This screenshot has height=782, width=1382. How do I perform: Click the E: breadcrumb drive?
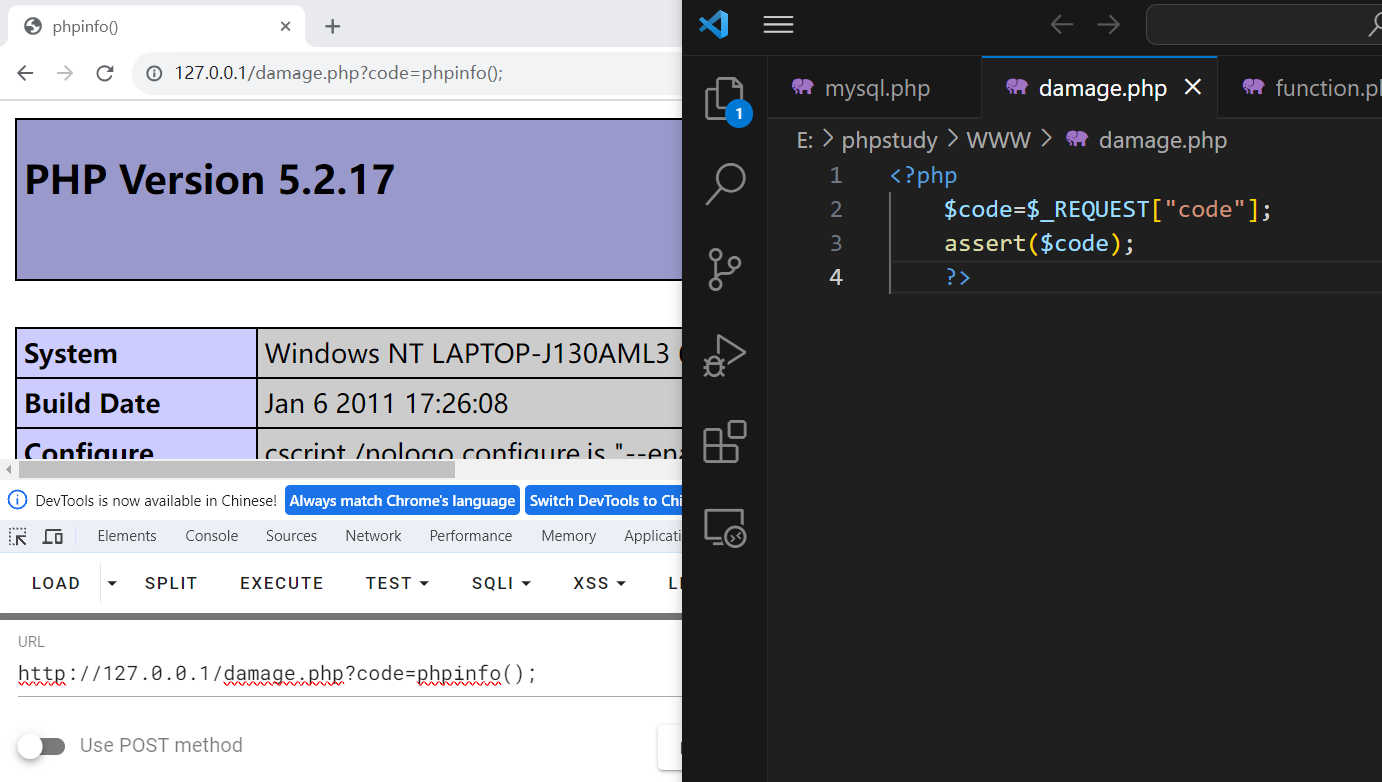805,140
